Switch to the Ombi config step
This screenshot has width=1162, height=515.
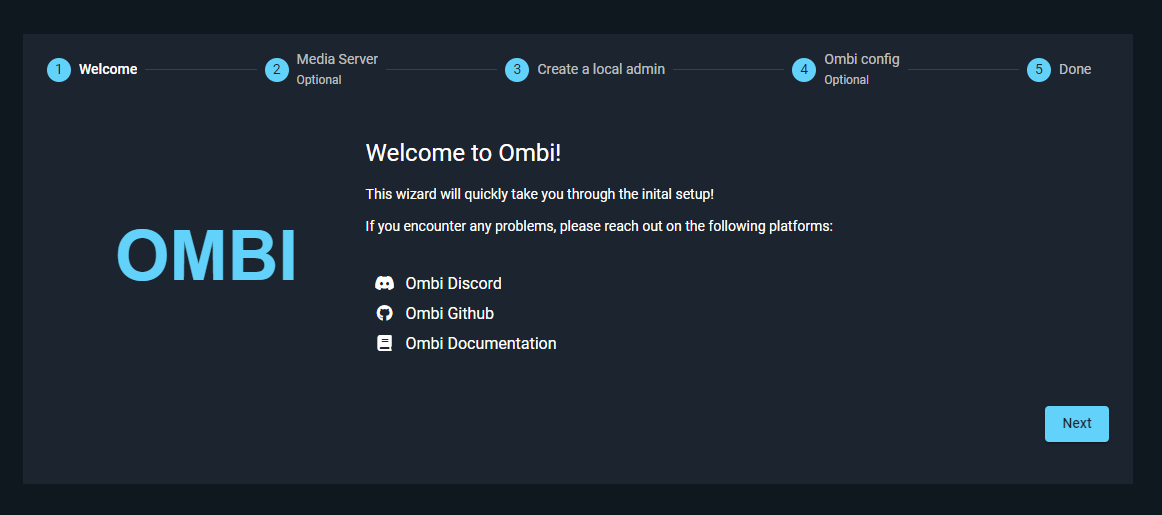pos(862,59)
